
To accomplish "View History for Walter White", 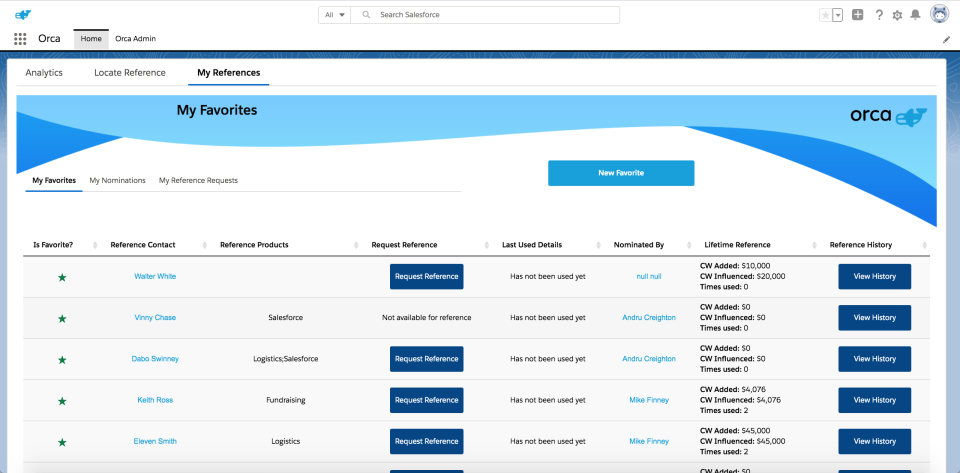I will coord(874,277).
